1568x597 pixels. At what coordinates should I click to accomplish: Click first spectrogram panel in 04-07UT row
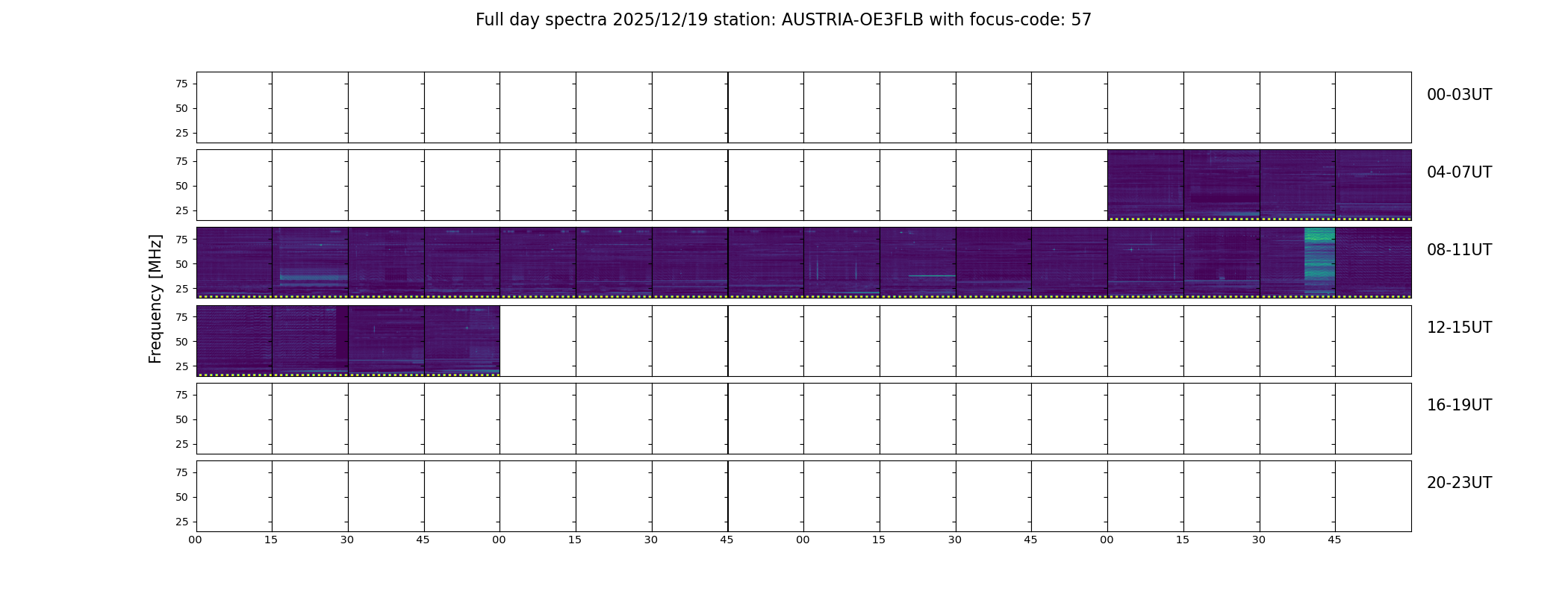(x=1145, y=185)
